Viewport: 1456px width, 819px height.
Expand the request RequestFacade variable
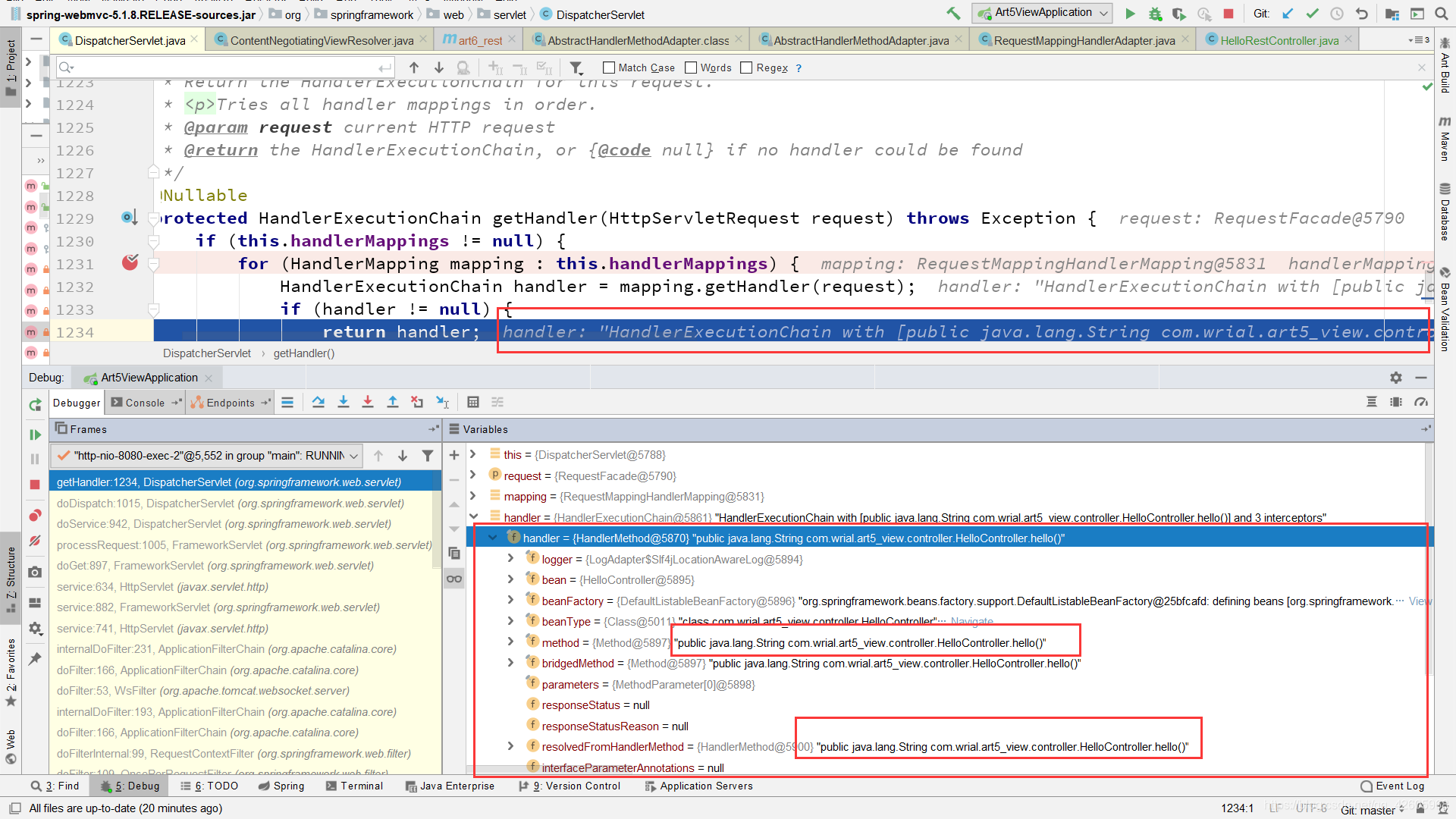pyautogui.click(x=473, y=475)
